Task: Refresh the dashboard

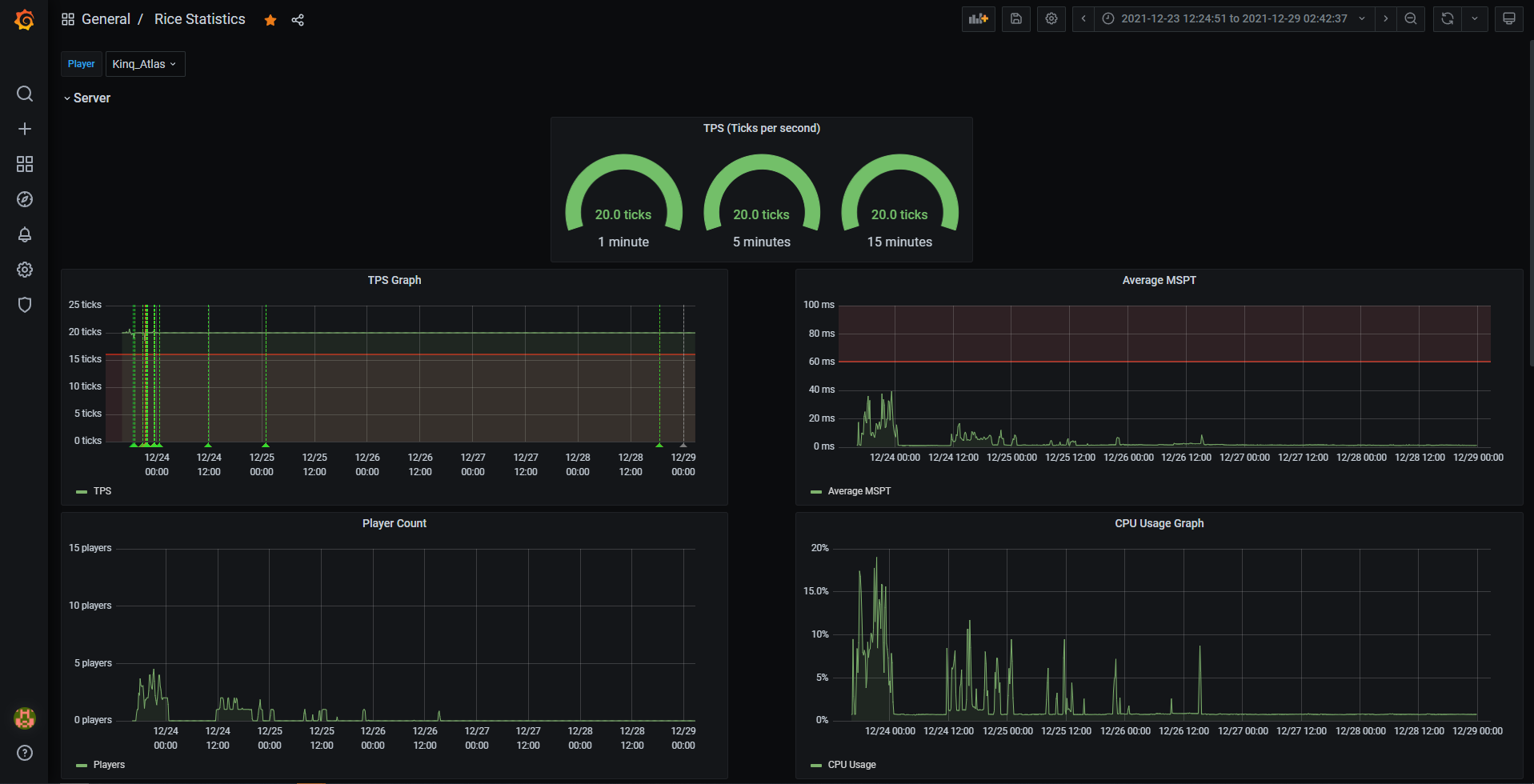Action: coord(1447,19)
